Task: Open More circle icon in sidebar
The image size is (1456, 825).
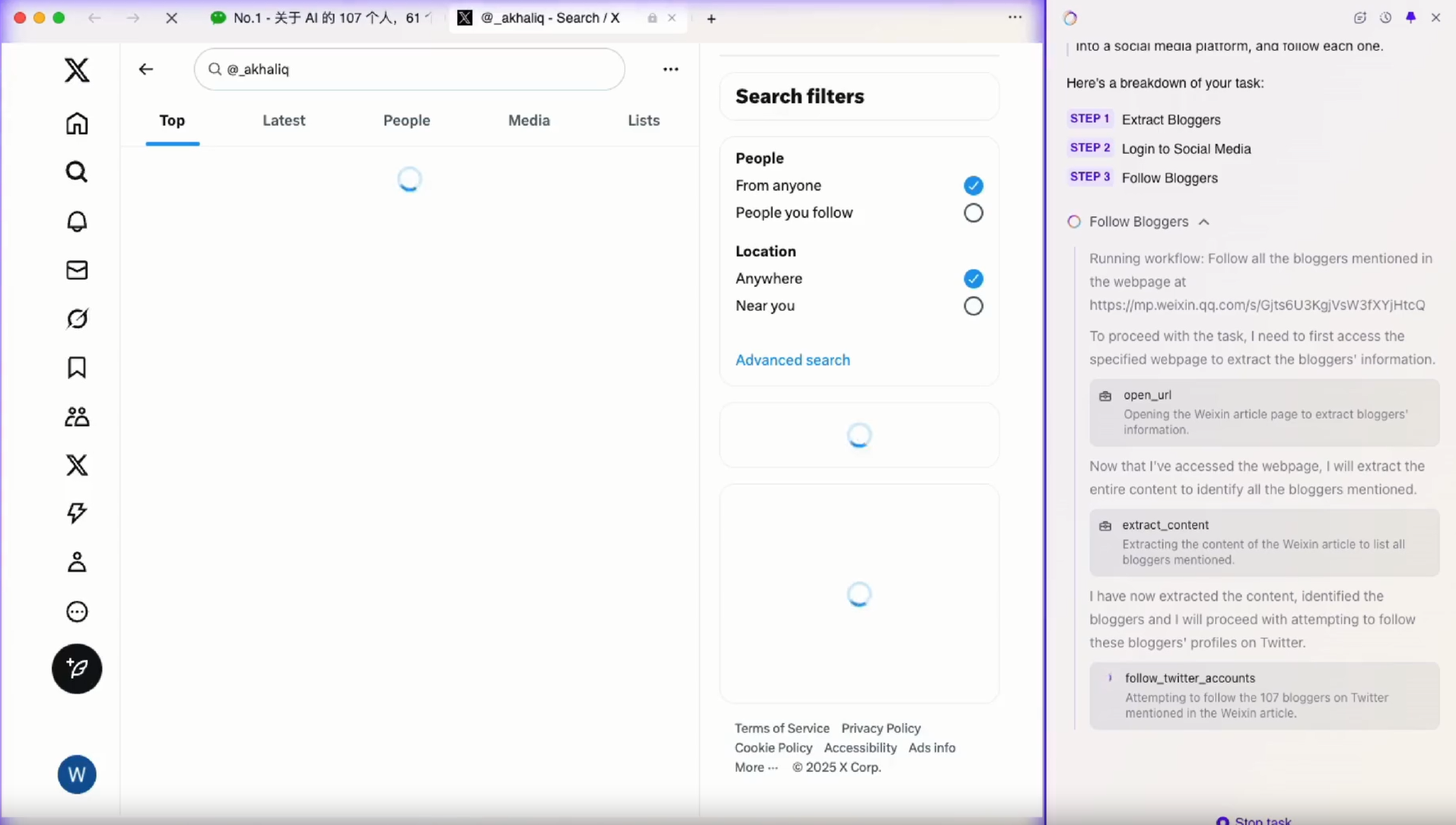Action: click(76, 612)
